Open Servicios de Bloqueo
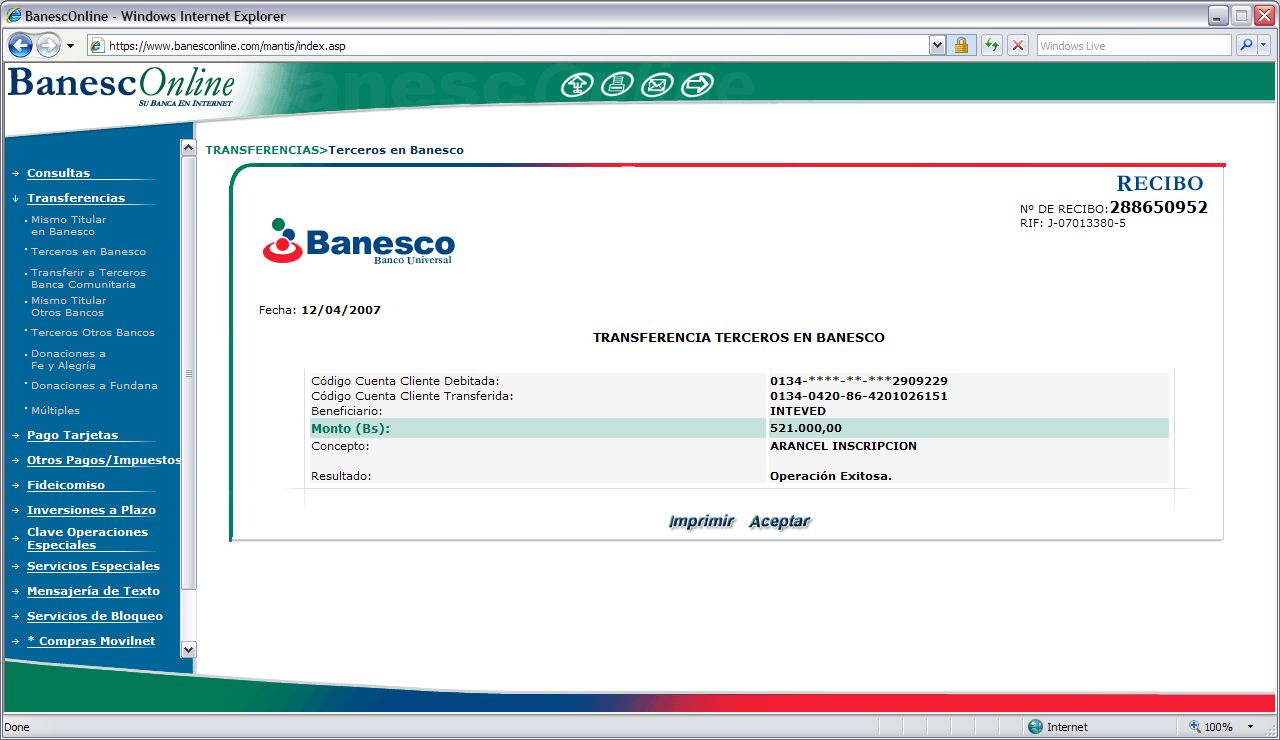1280x740 pixels. click(x=95, y=616)
